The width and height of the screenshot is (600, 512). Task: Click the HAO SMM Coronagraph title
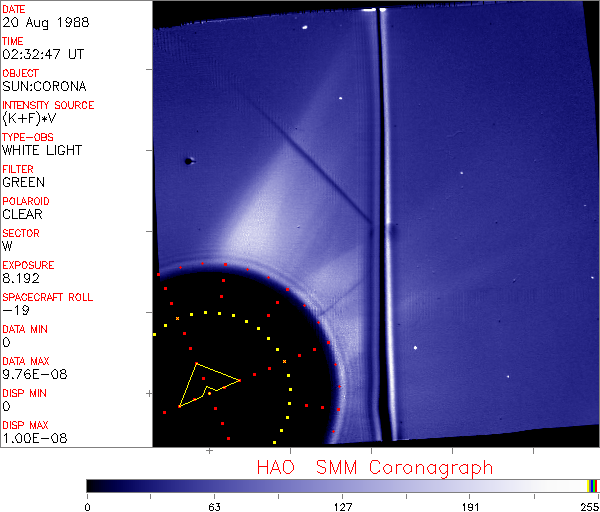click(x=375, y=467)
